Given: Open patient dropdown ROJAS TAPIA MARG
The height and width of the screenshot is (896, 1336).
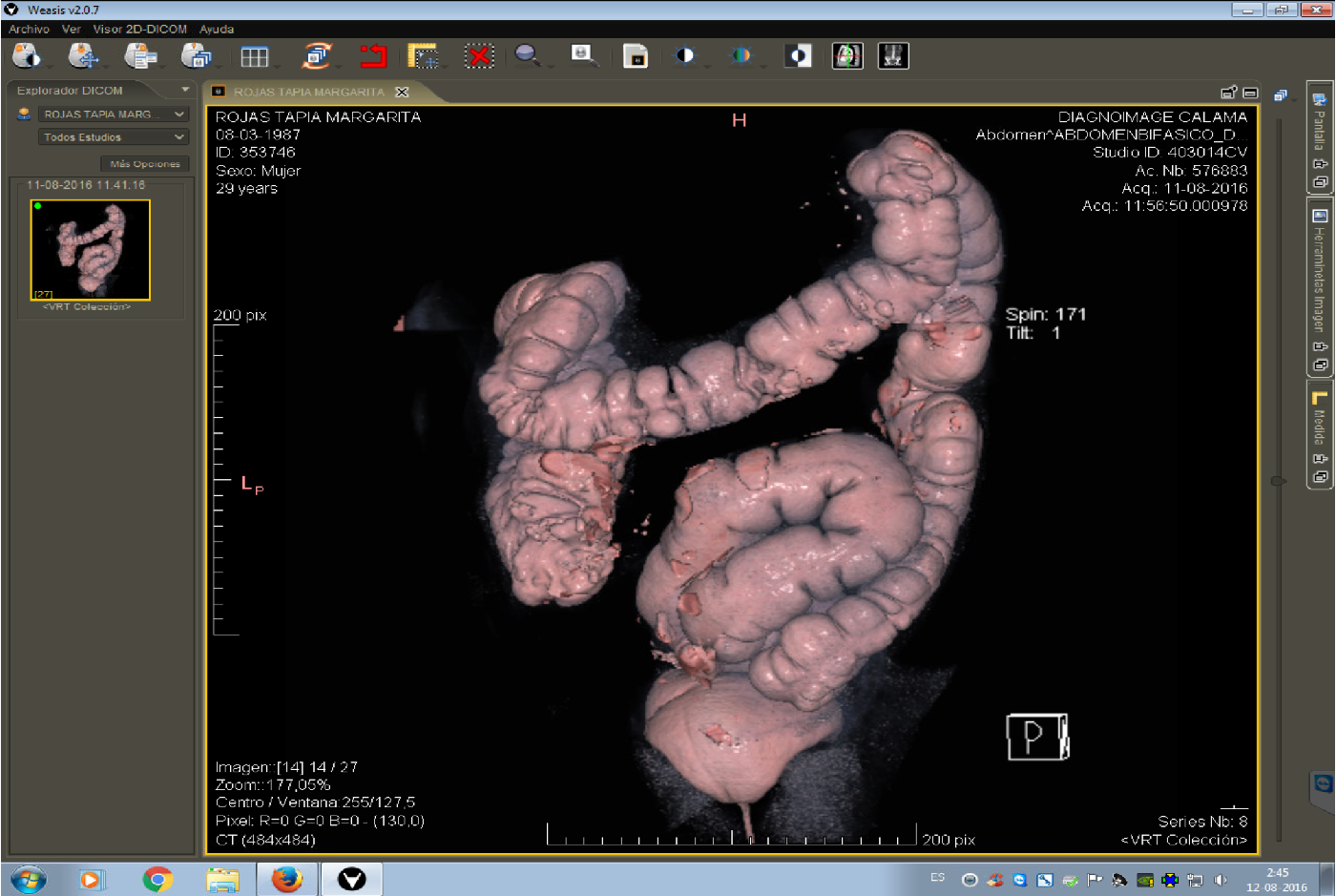Looking at the screenshot, I should 113,115.
